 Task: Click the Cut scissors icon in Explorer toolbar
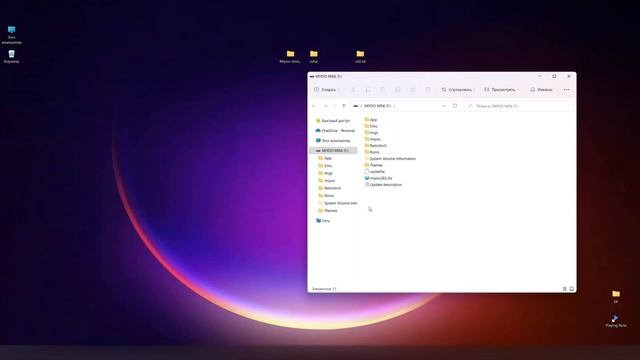(x=353, y=89)
